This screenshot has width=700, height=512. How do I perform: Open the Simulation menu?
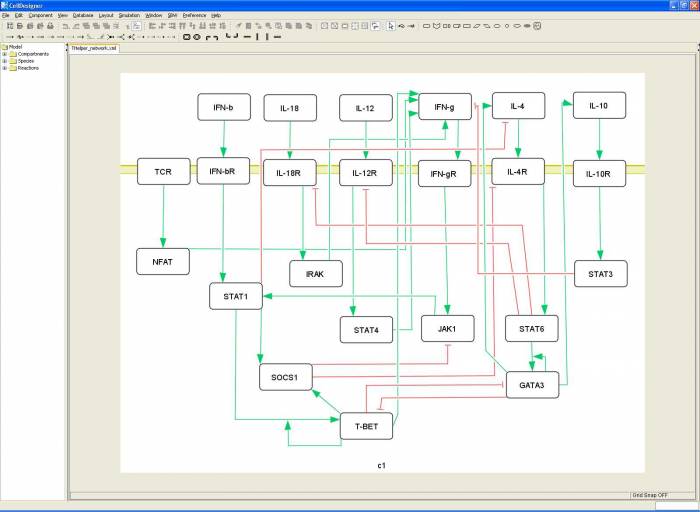click(x=129, y=15)
